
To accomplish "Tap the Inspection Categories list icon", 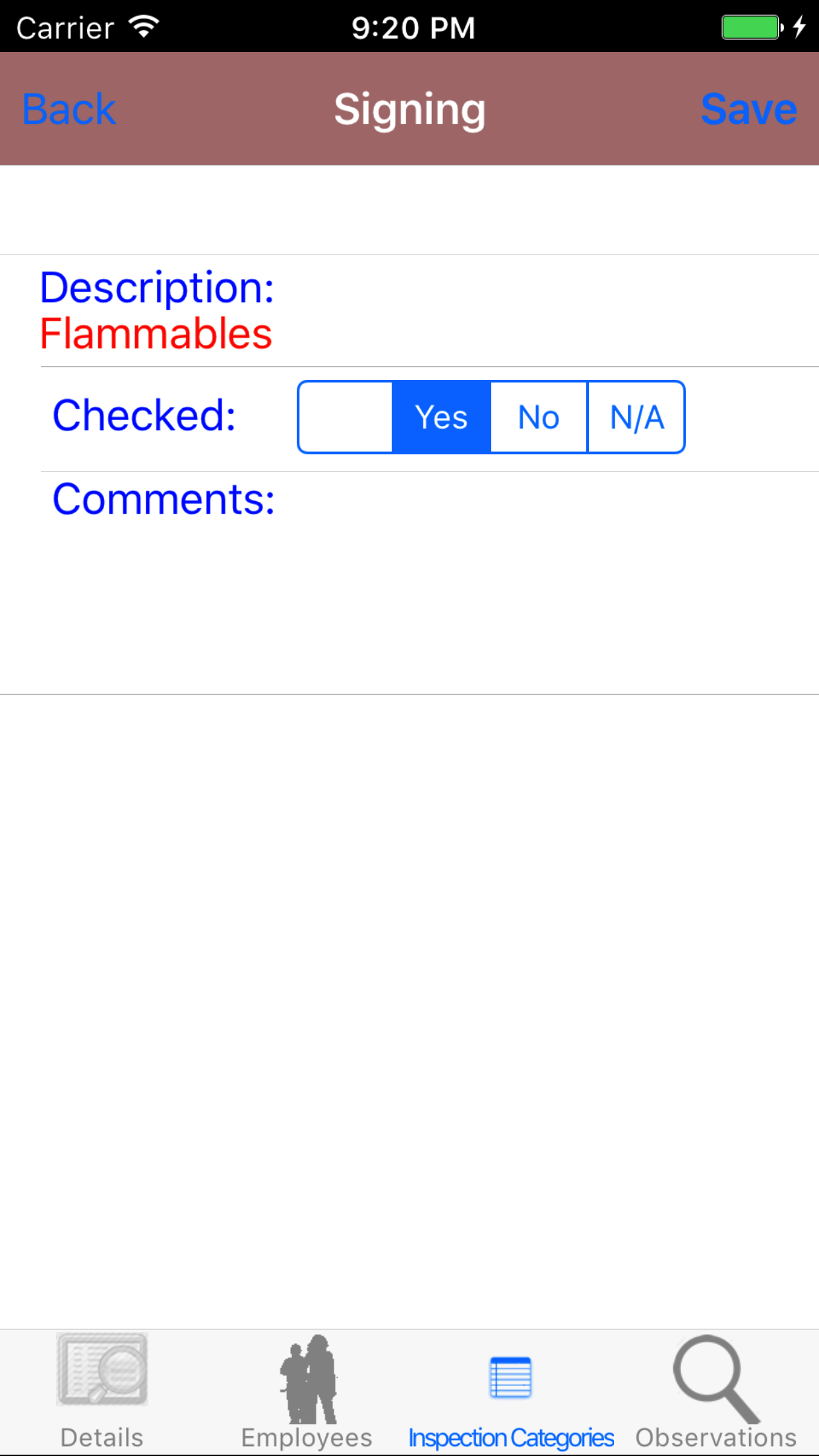I will [x=510, y=1377].
